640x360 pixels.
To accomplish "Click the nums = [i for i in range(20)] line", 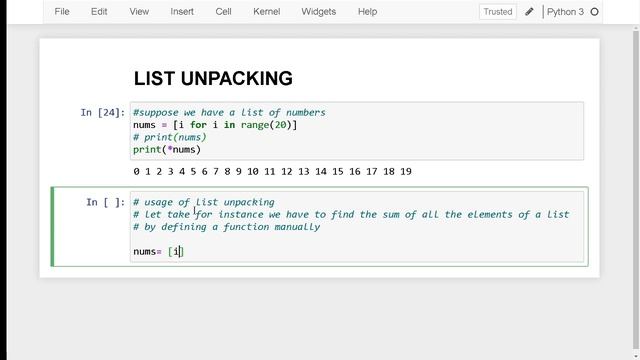I will (x=215, y=125).
